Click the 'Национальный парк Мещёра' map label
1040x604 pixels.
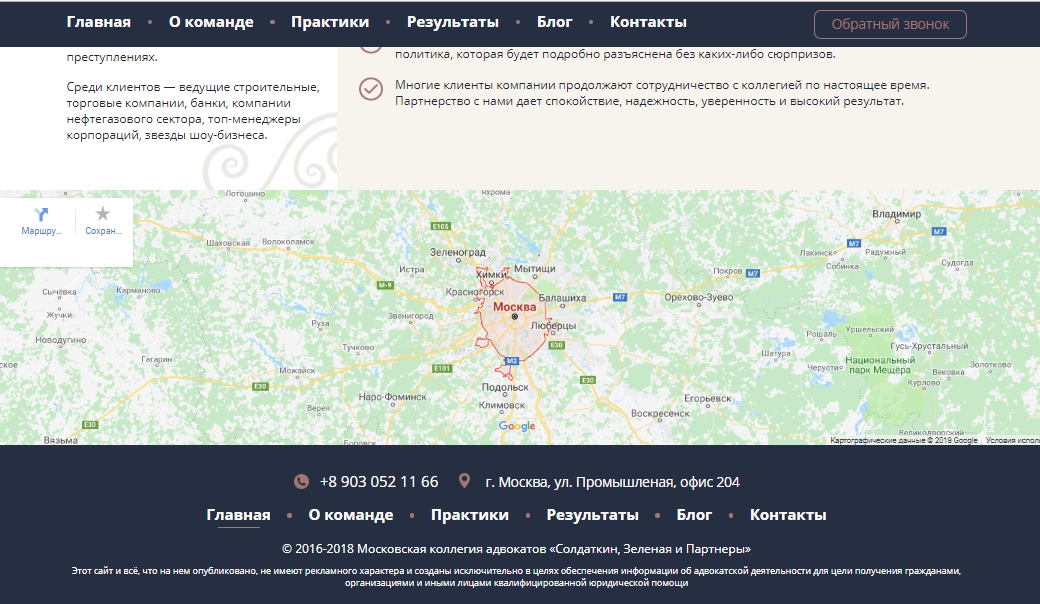coord(880,365)
